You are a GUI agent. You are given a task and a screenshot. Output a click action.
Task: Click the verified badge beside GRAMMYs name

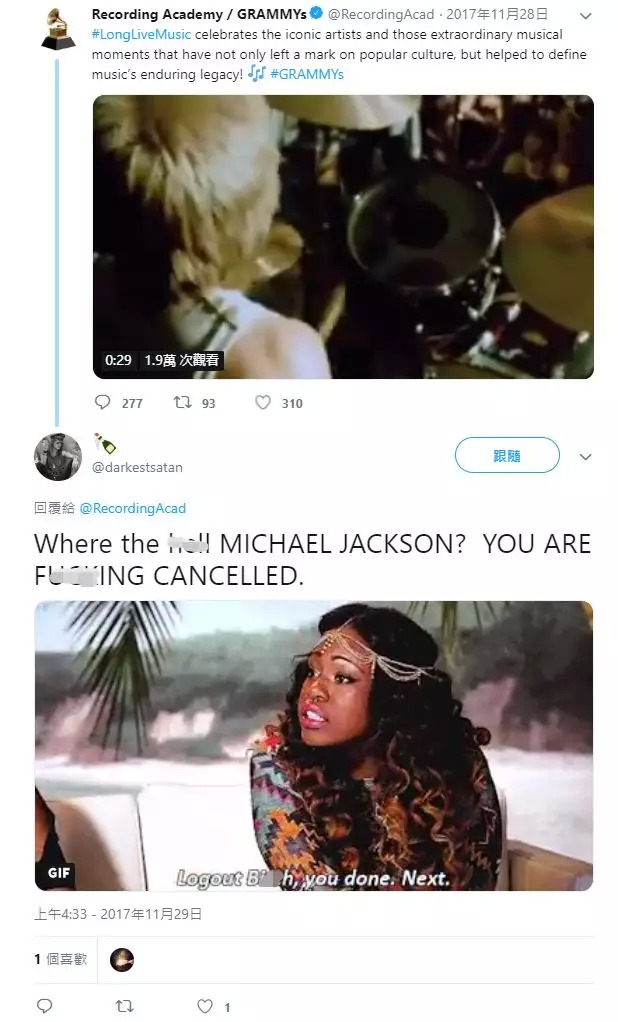point(316,14)
